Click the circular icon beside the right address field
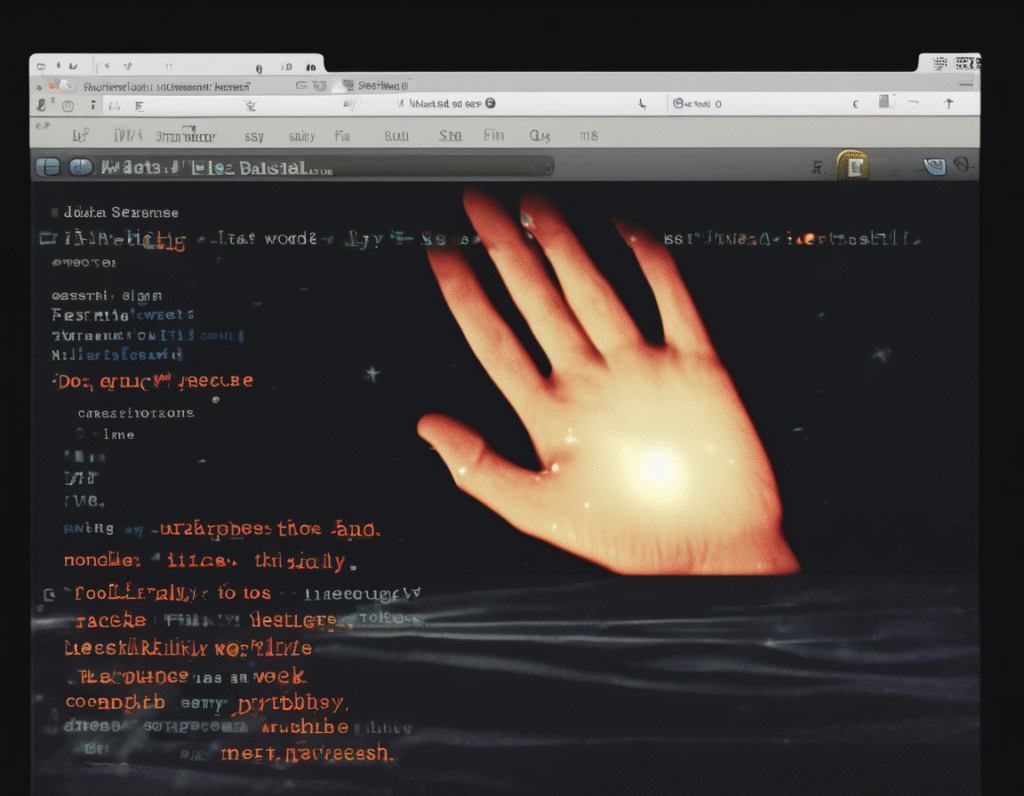This screenshot has height=796, width=1024. pyautogui.click(x=679, y=103)
